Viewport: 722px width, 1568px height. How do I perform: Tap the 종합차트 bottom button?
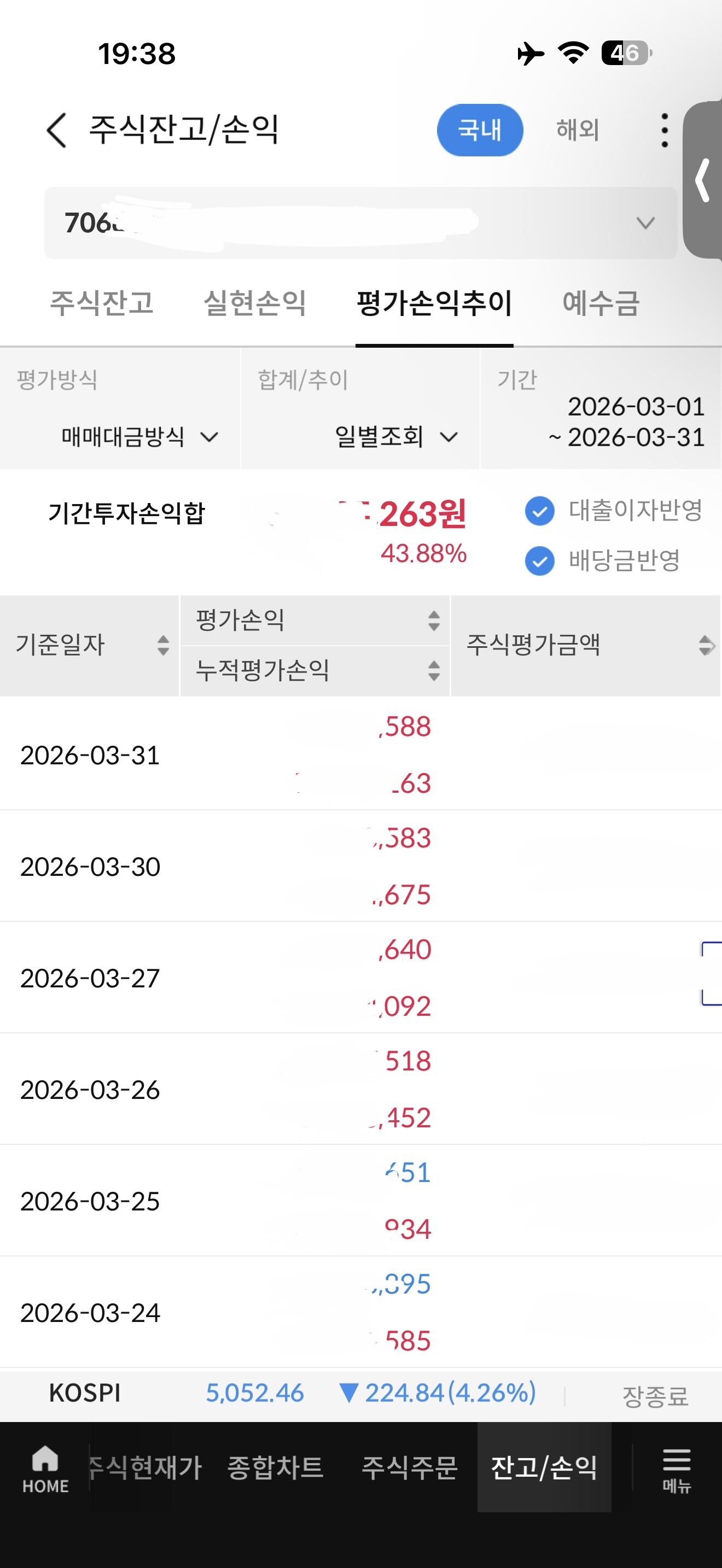(x=275, y=1467)
